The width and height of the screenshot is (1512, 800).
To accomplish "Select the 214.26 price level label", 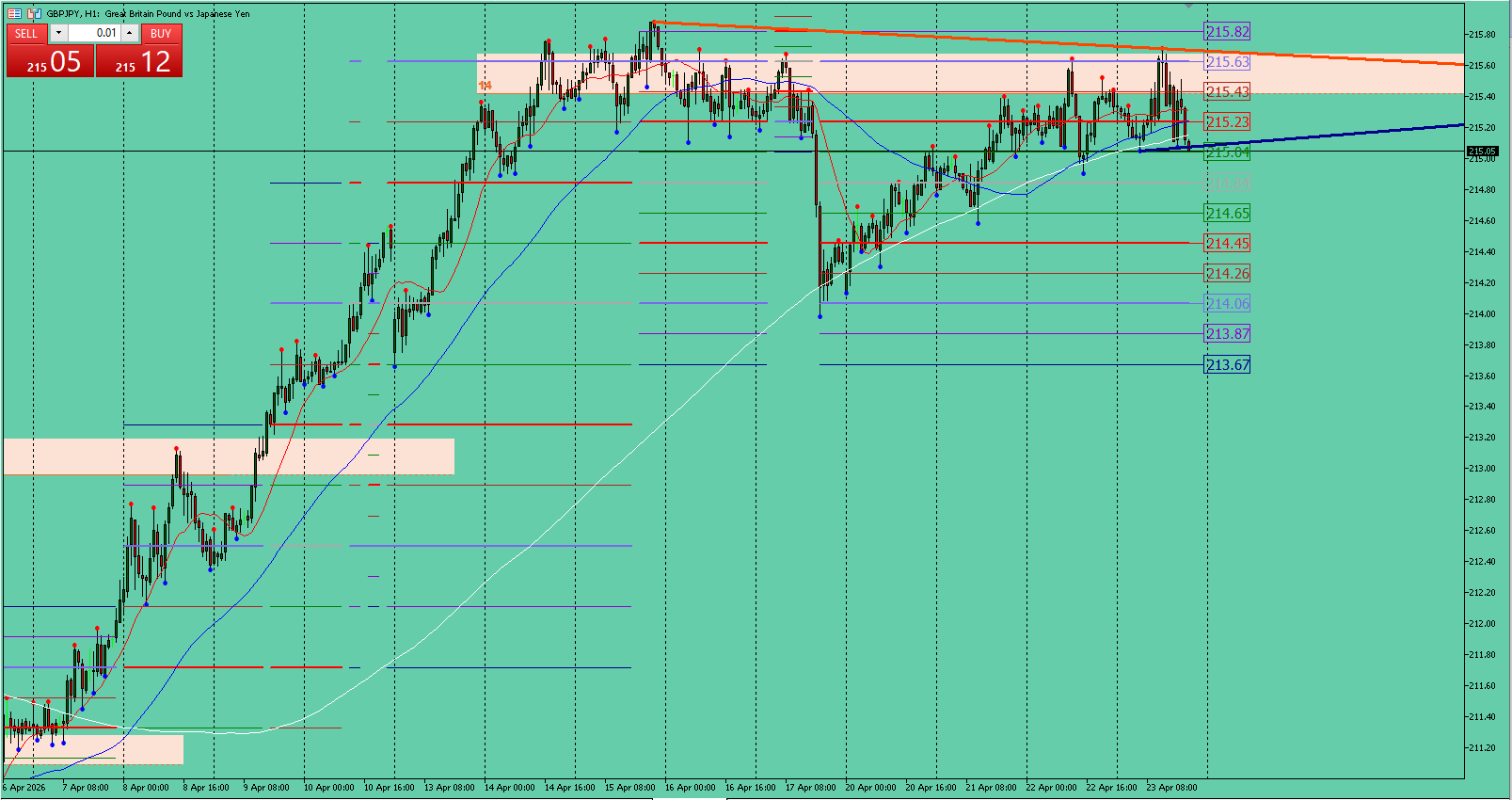I will click(x=1228, y=274).
